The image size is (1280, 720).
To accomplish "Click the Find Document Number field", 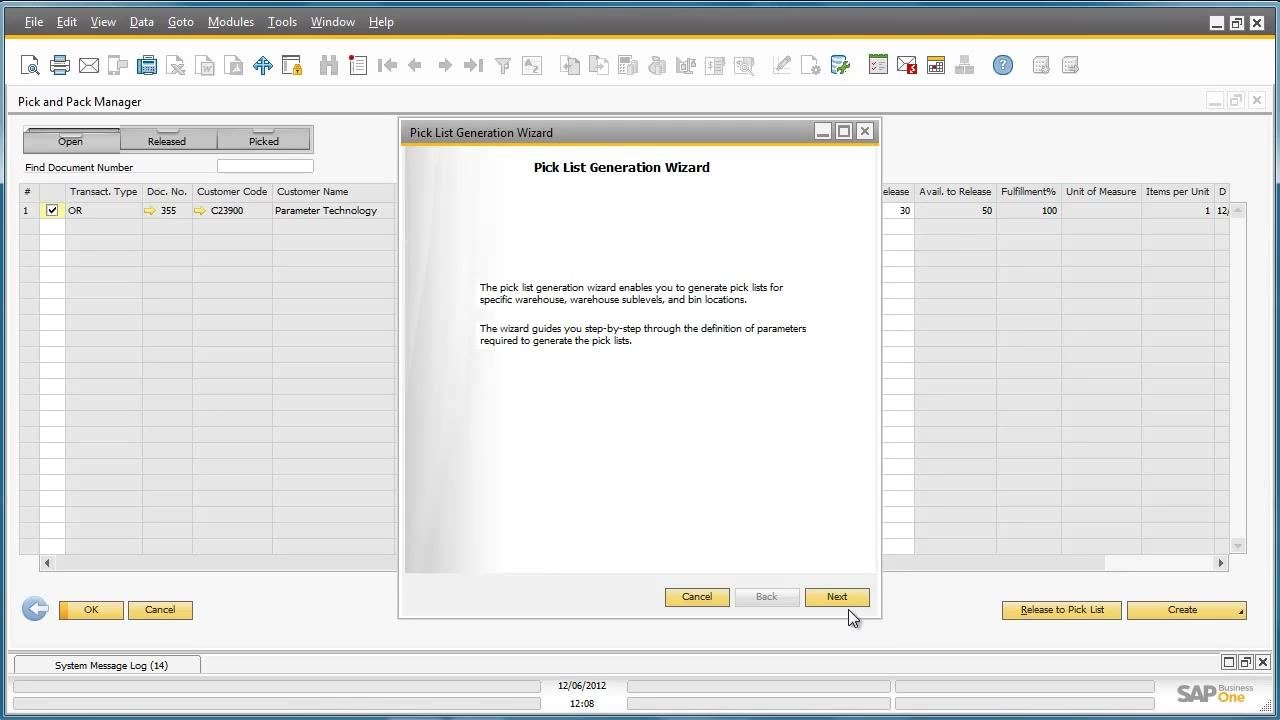I will click(265, 167).
